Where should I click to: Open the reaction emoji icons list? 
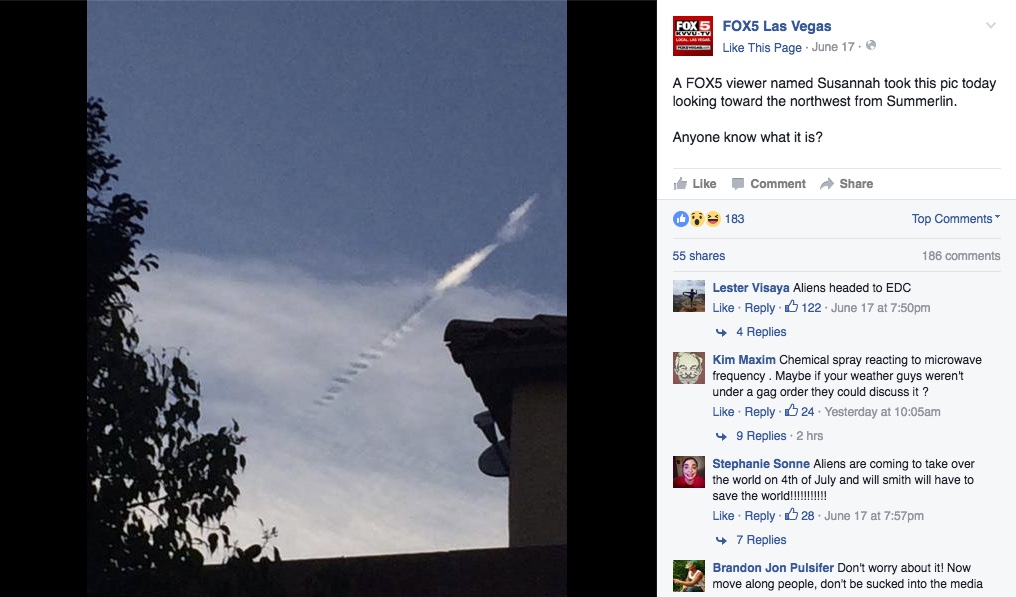coord(697,219)
